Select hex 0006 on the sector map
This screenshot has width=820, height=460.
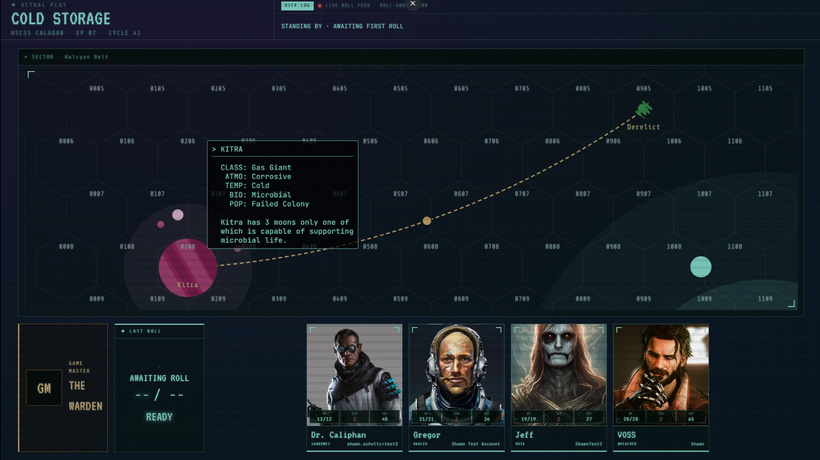(x=66, y=141)
